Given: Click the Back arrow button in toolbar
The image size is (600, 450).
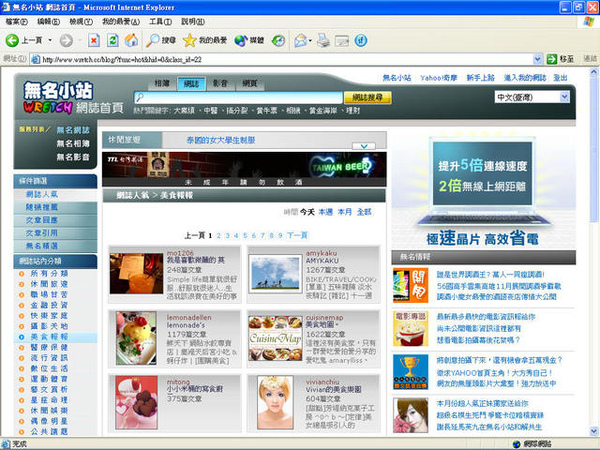Looking at the screenshot, I should [12, 40].
